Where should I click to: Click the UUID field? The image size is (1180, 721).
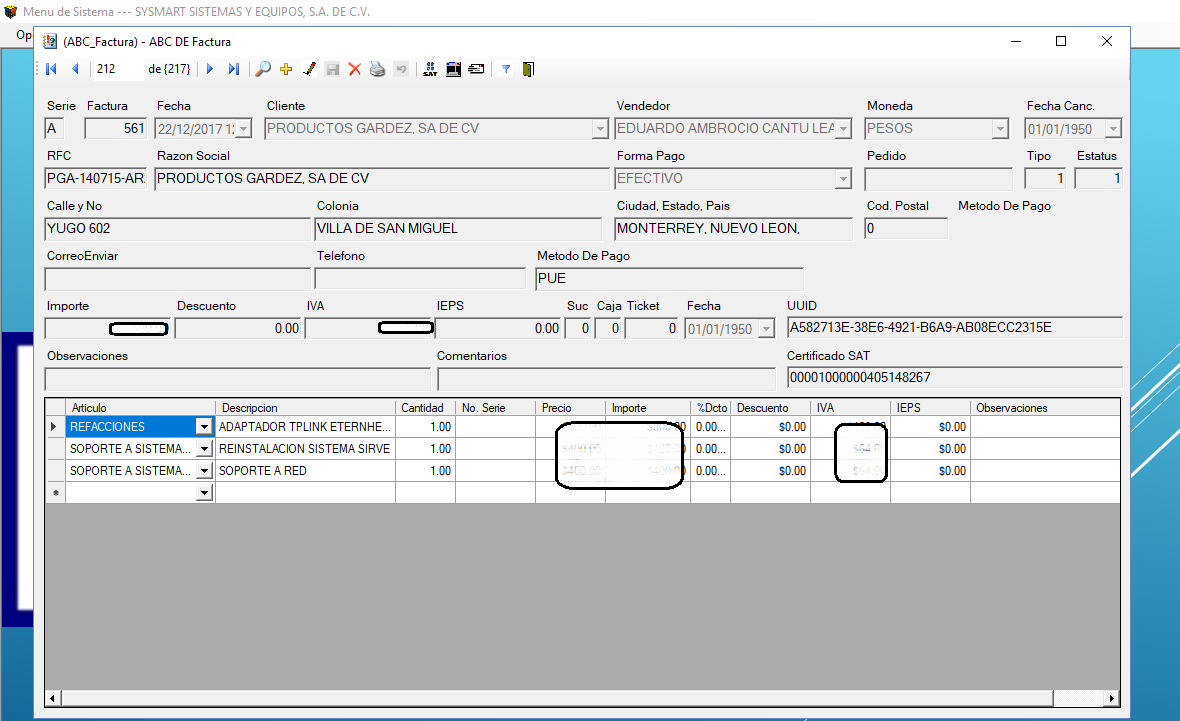pos(954,328)
